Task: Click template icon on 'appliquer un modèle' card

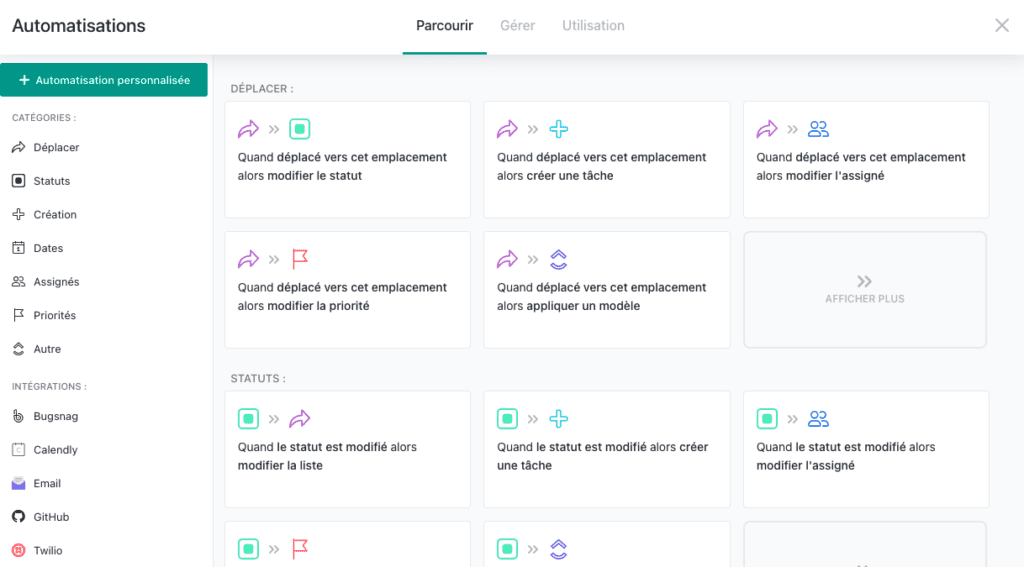Action: (x=558, y=259)
